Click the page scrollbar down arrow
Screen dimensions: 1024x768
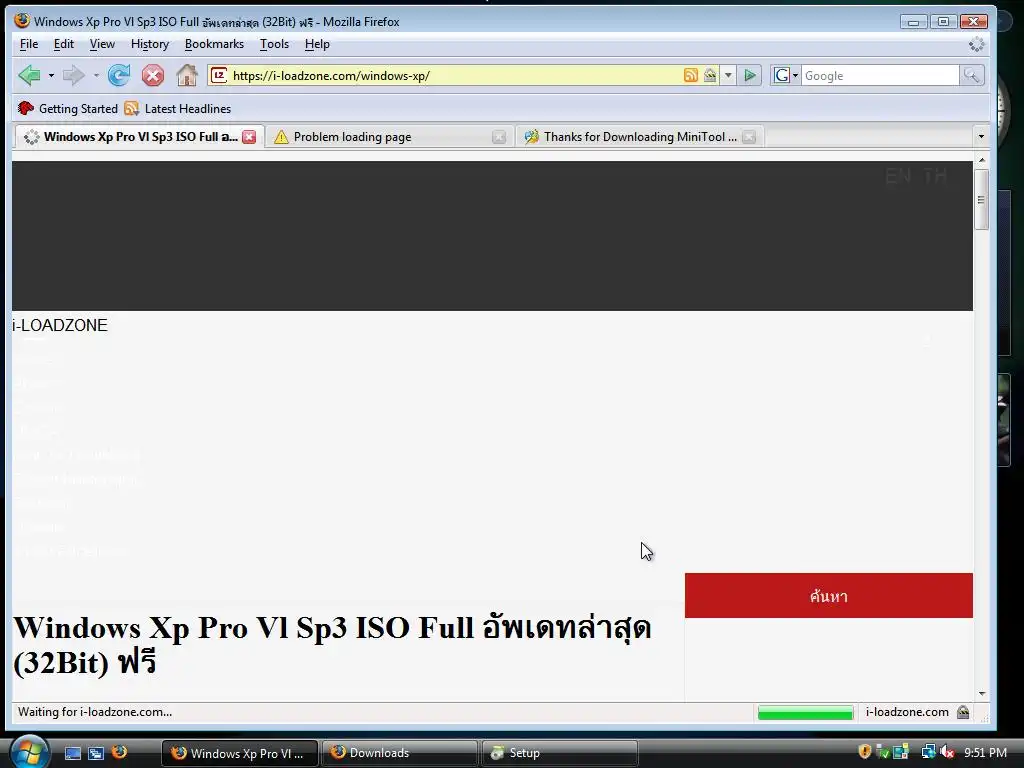[x=982, y=694]
